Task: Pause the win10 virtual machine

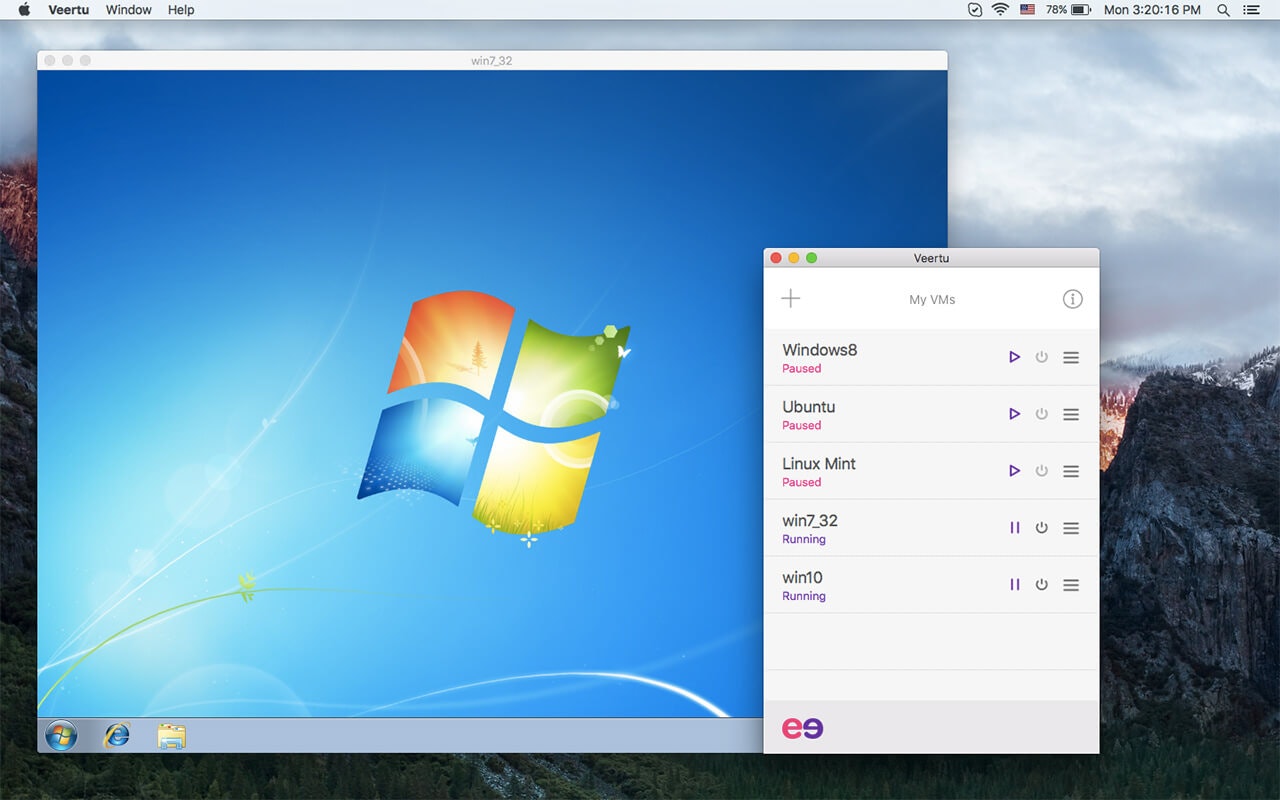Action: [x=1014, y=585]
